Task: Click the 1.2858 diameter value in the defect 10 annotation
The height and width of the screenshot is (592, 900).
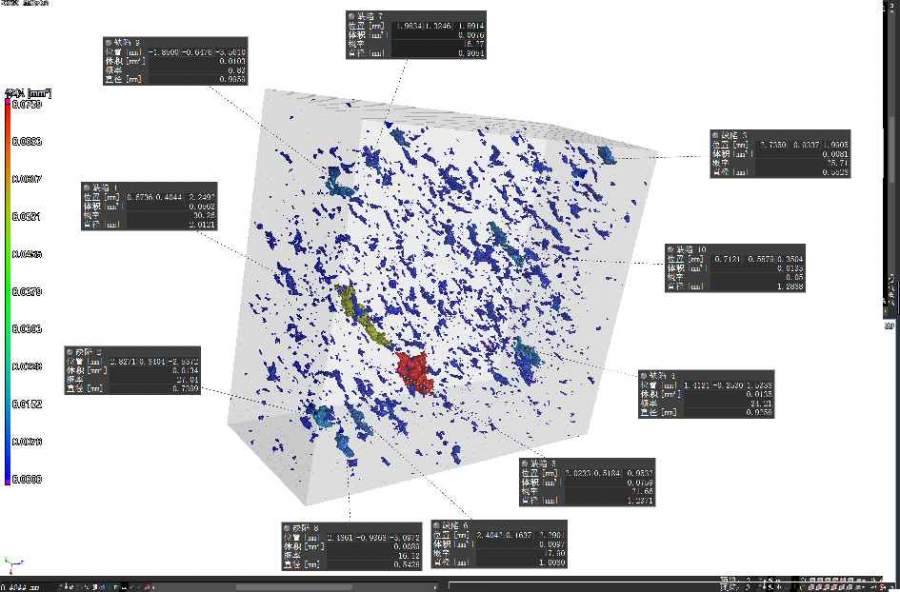Action: coord(786,286)
